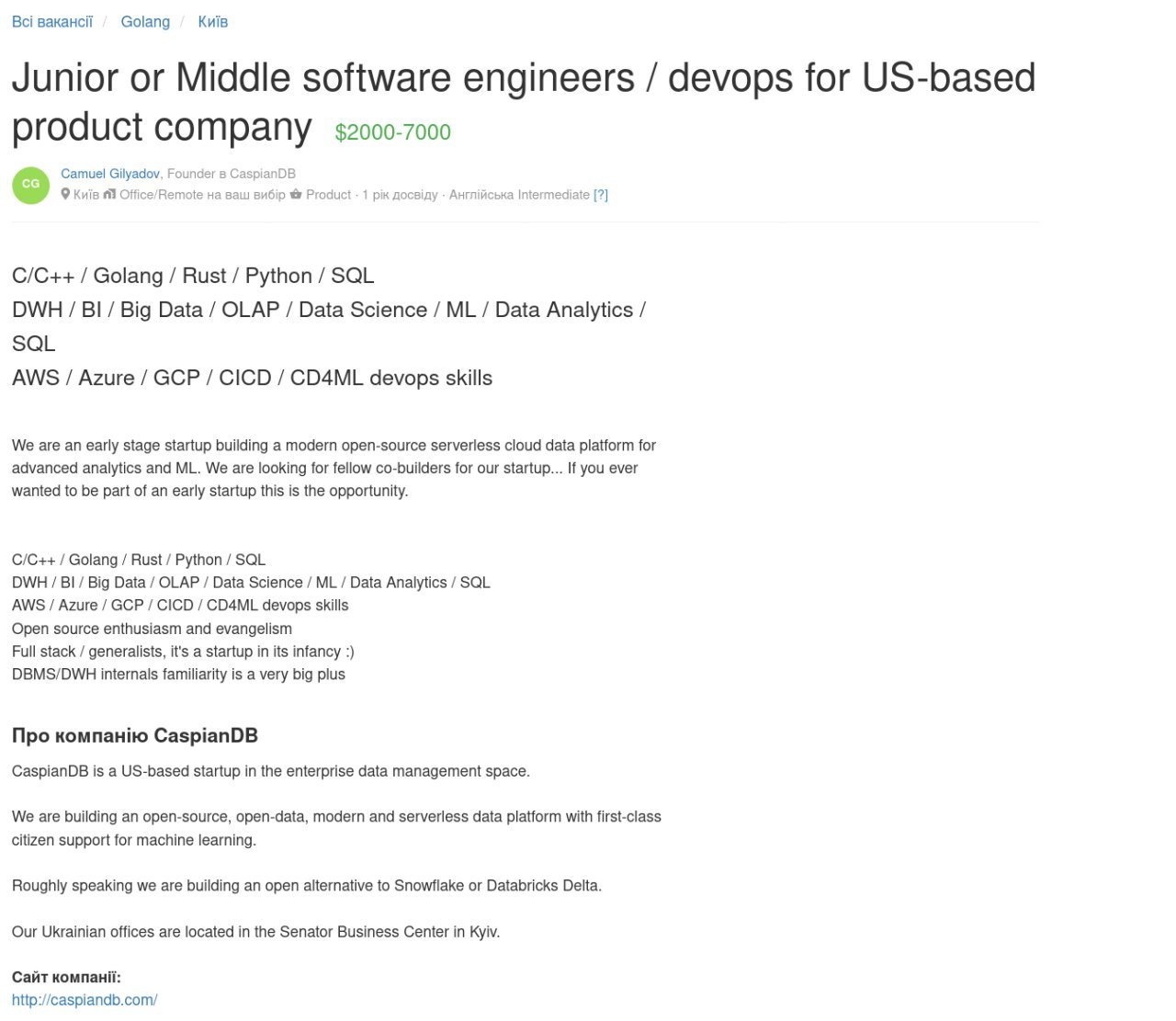Open the Golang breadcrumb category
This screenshot has height=1021, width=1176.
[x=145, y=21]
